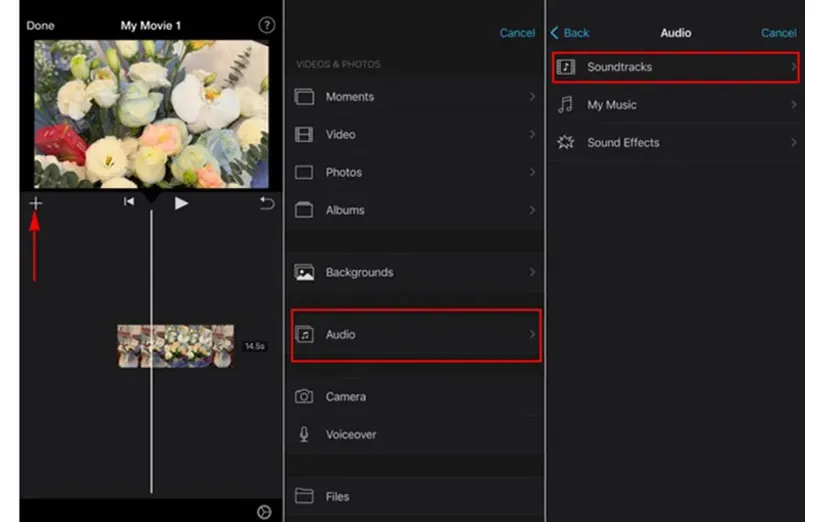Expand the Albums row chevron
The width and height of the screenshot is (822, 522).
click(x=532, y=211)
